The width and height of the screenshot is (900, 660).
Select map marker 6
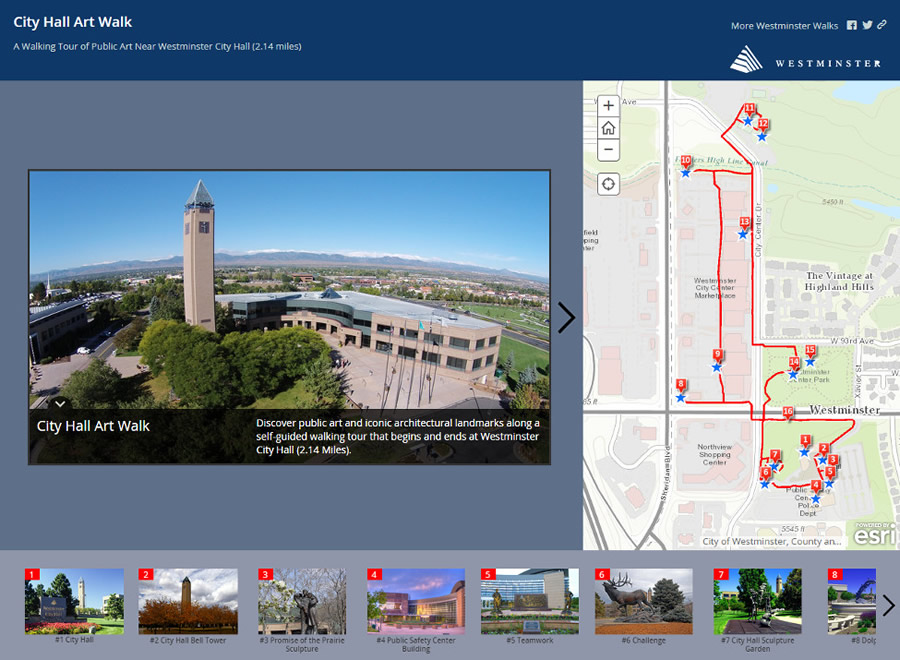(x=766, y=472)
